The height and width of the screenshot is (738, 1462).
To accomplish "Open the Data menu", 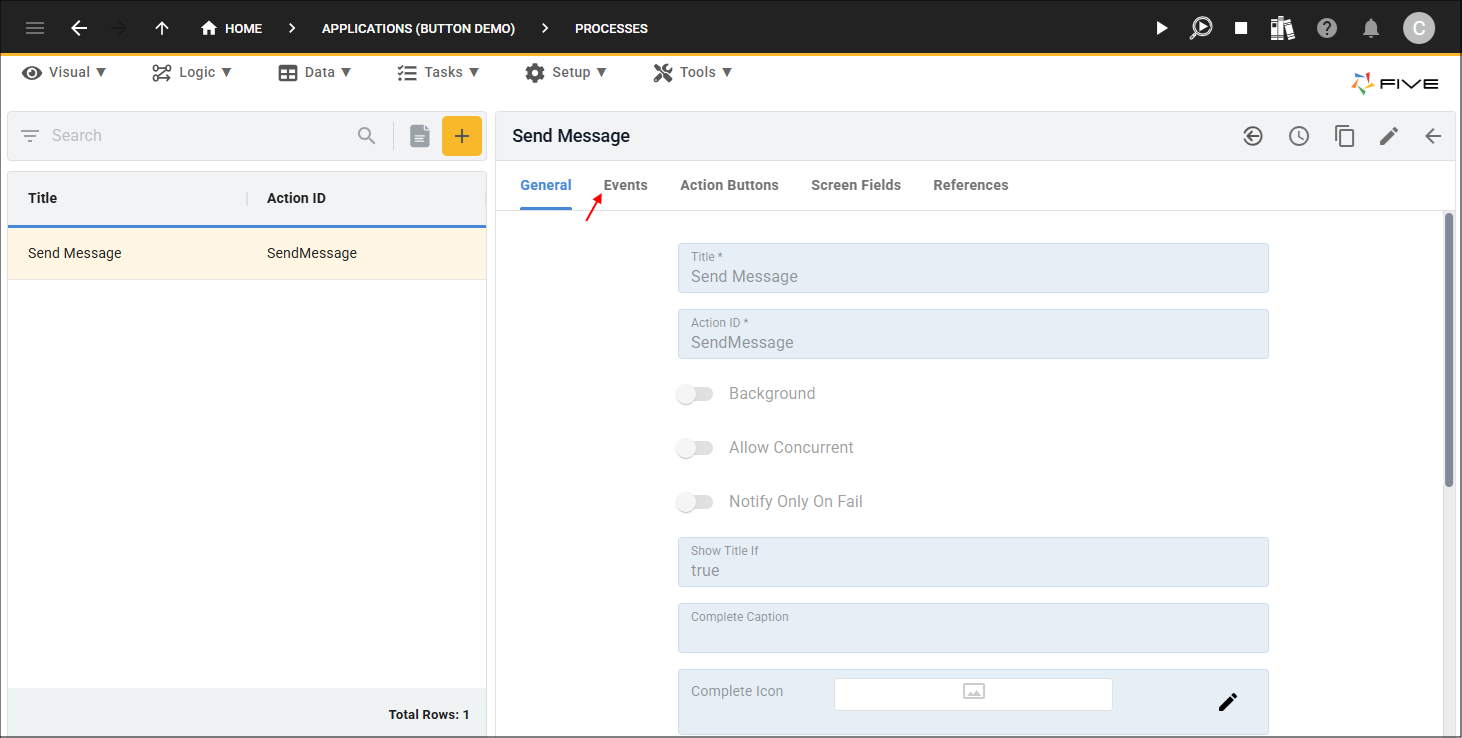I will 315,72.
